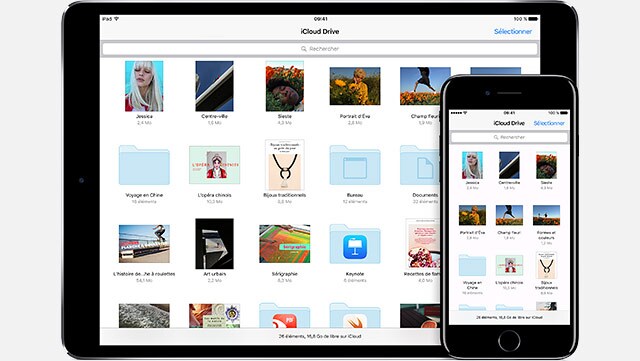Open the Bureau folder on iPad

tap(355, 165)
